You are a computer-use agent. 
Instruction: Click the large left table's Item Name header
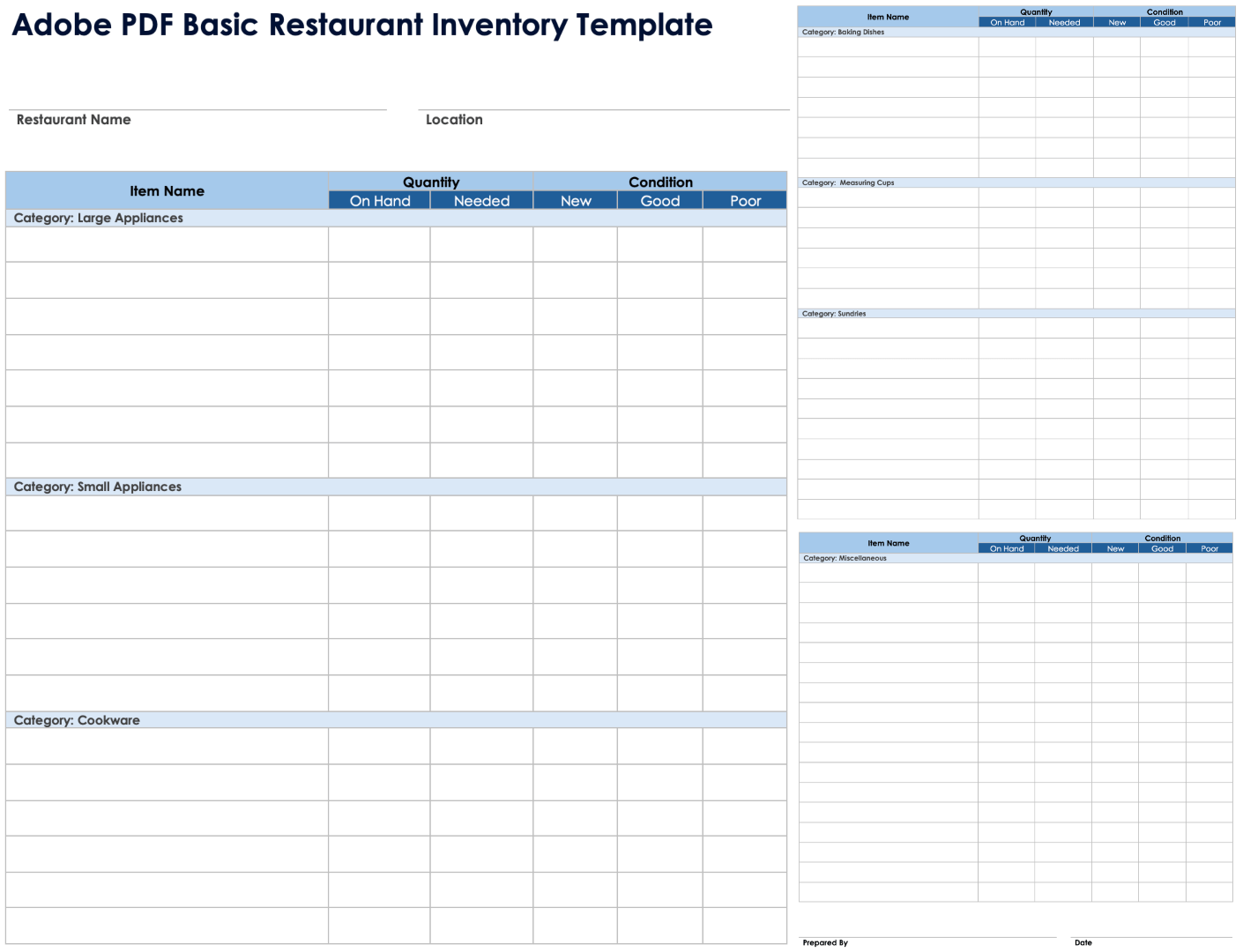(x=167, y=191)
